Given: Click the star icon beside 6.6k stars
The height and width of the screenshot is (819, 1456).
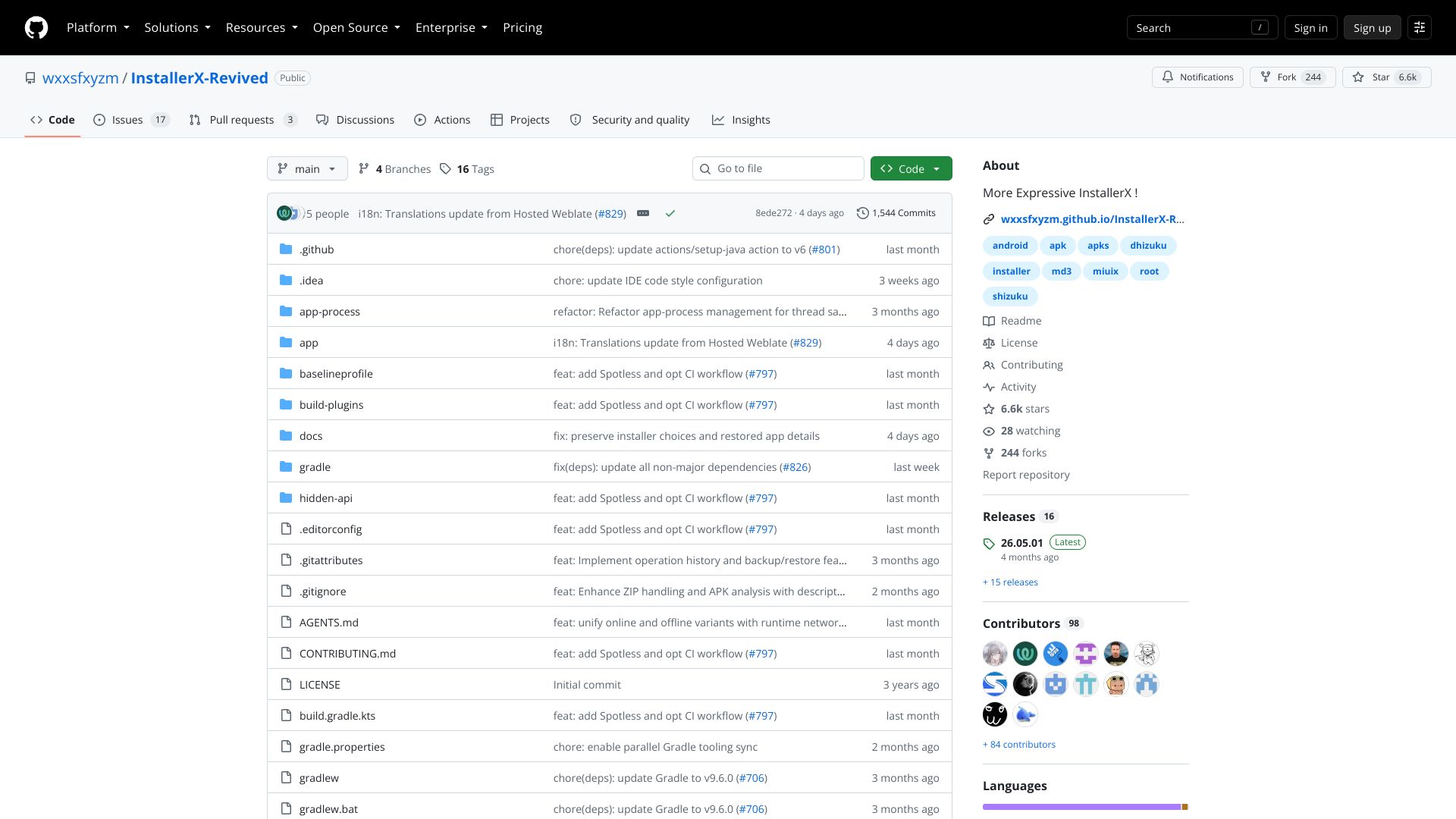Looking at the screenshot, I should tap(989, 409).
